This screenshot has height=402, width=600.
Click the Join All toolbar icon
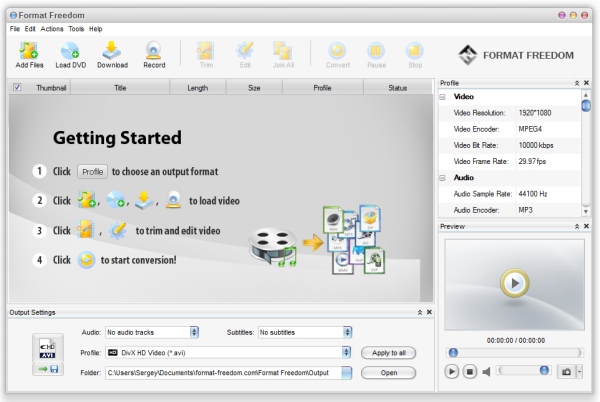click(x=283, y=50)
